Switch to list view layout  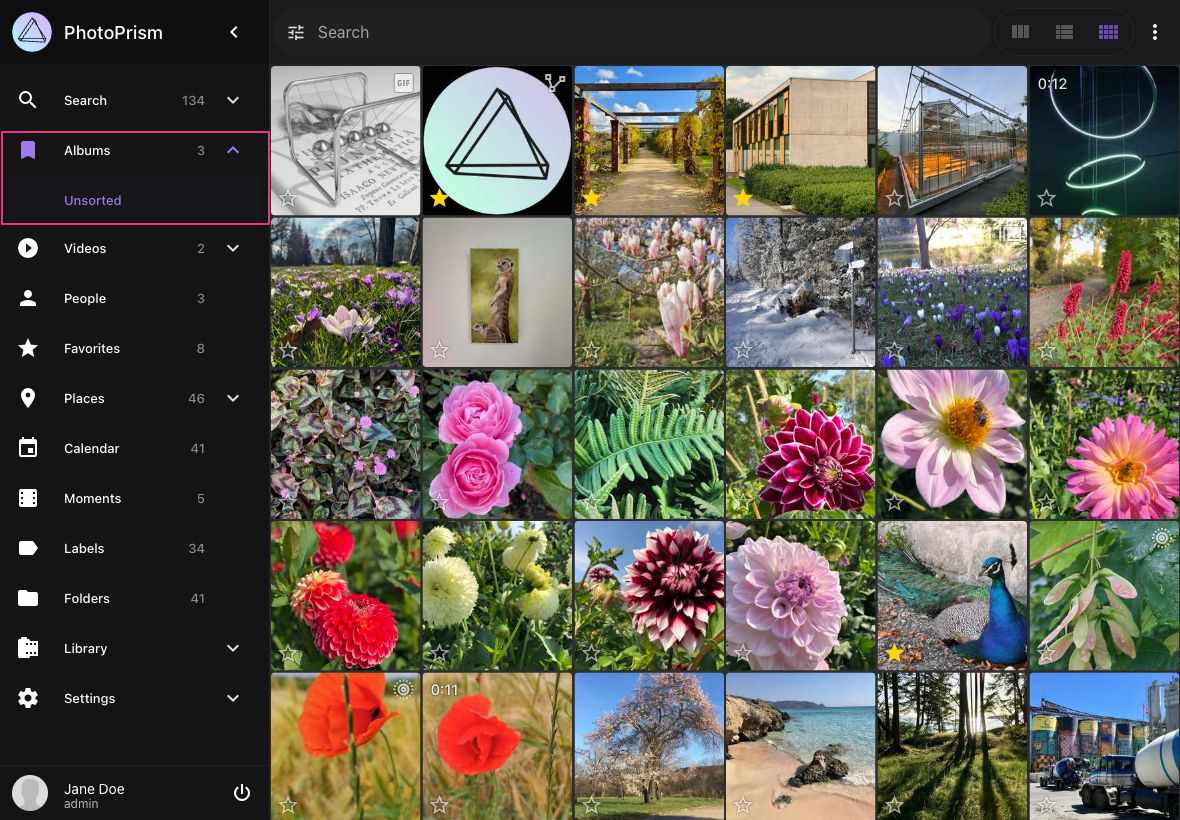[1064, 32]
